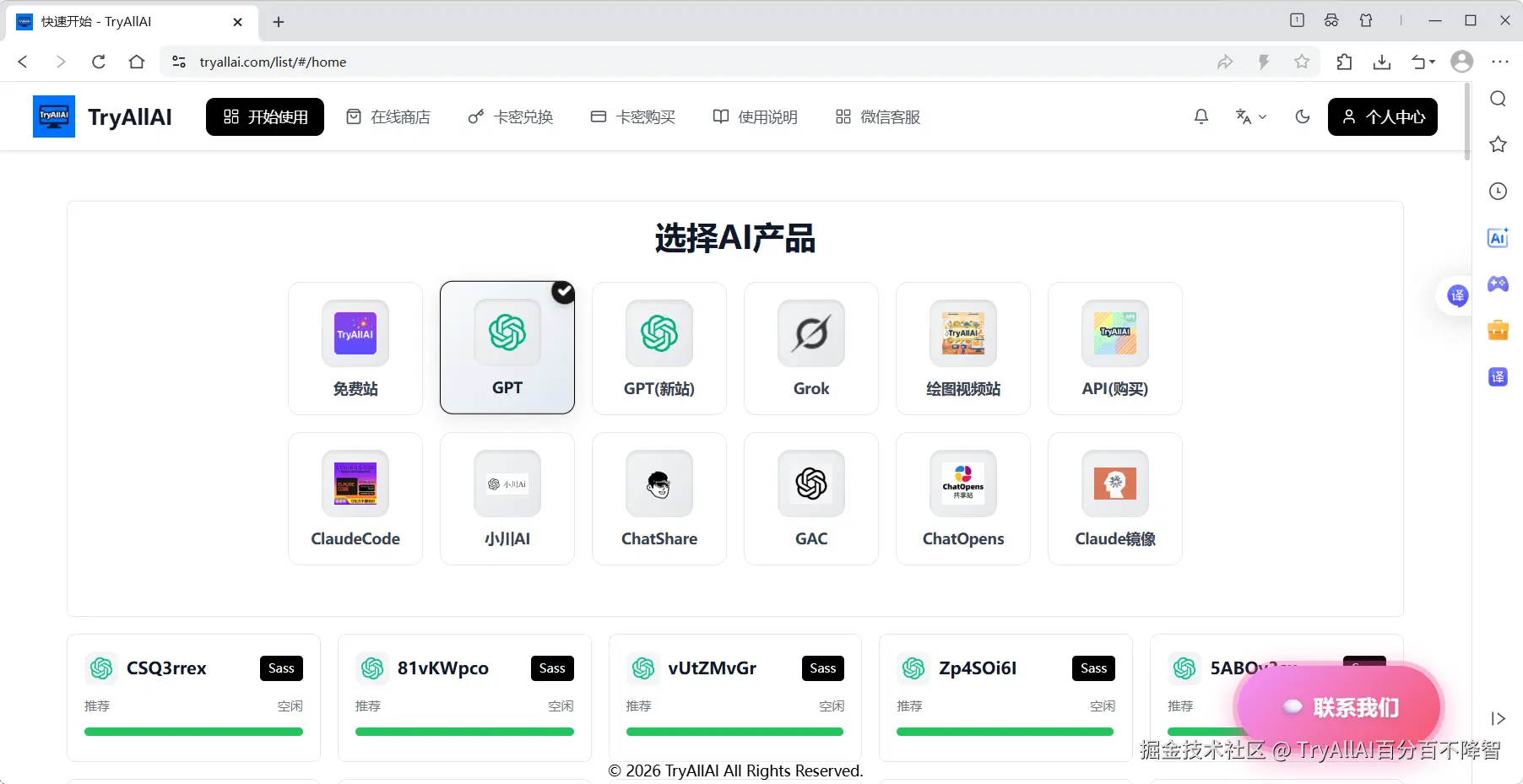Collapse the browser sidebar panel
1523x784 pixels.
(x=1499, y=718)
